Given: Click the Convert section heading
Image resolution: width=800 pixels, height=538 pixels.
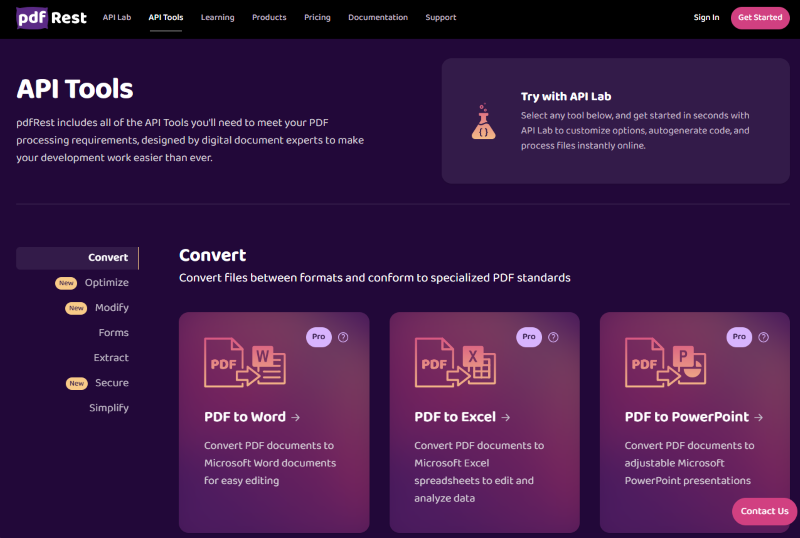Looking at the screenshot, I should pyautogui.click(x=212, y=255).
